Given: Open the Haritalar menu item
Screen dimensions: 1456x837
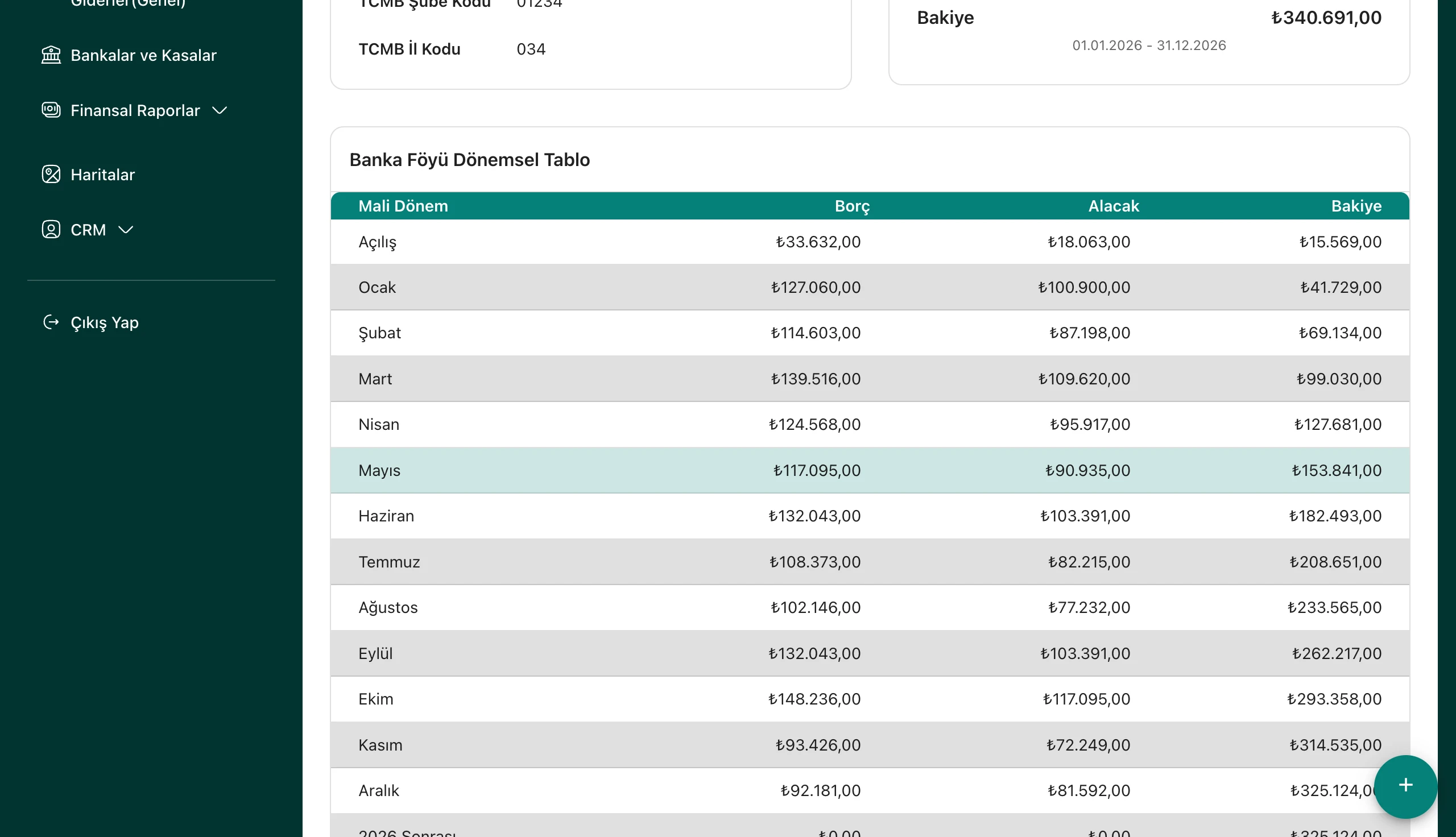Looking at the screenshot, I should click(102, 175).
